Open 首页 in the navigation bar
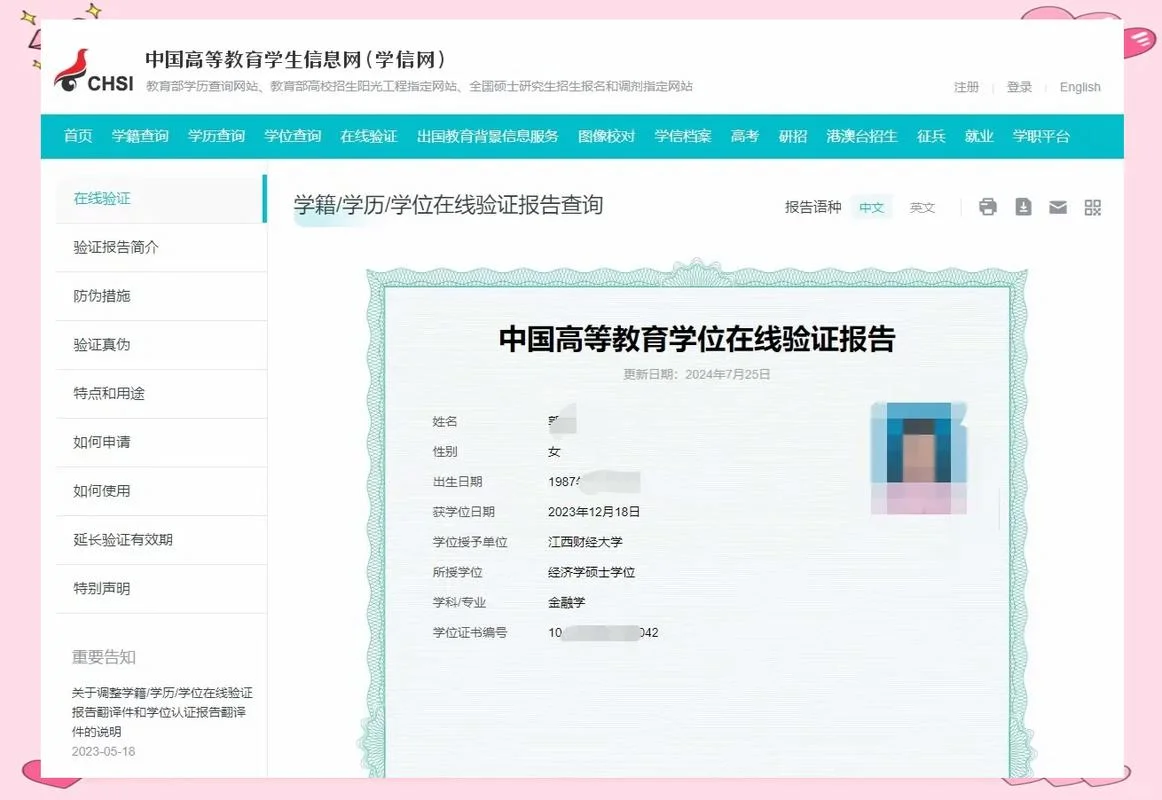Viewport: 1162px width, 800px height. [78, 136]
